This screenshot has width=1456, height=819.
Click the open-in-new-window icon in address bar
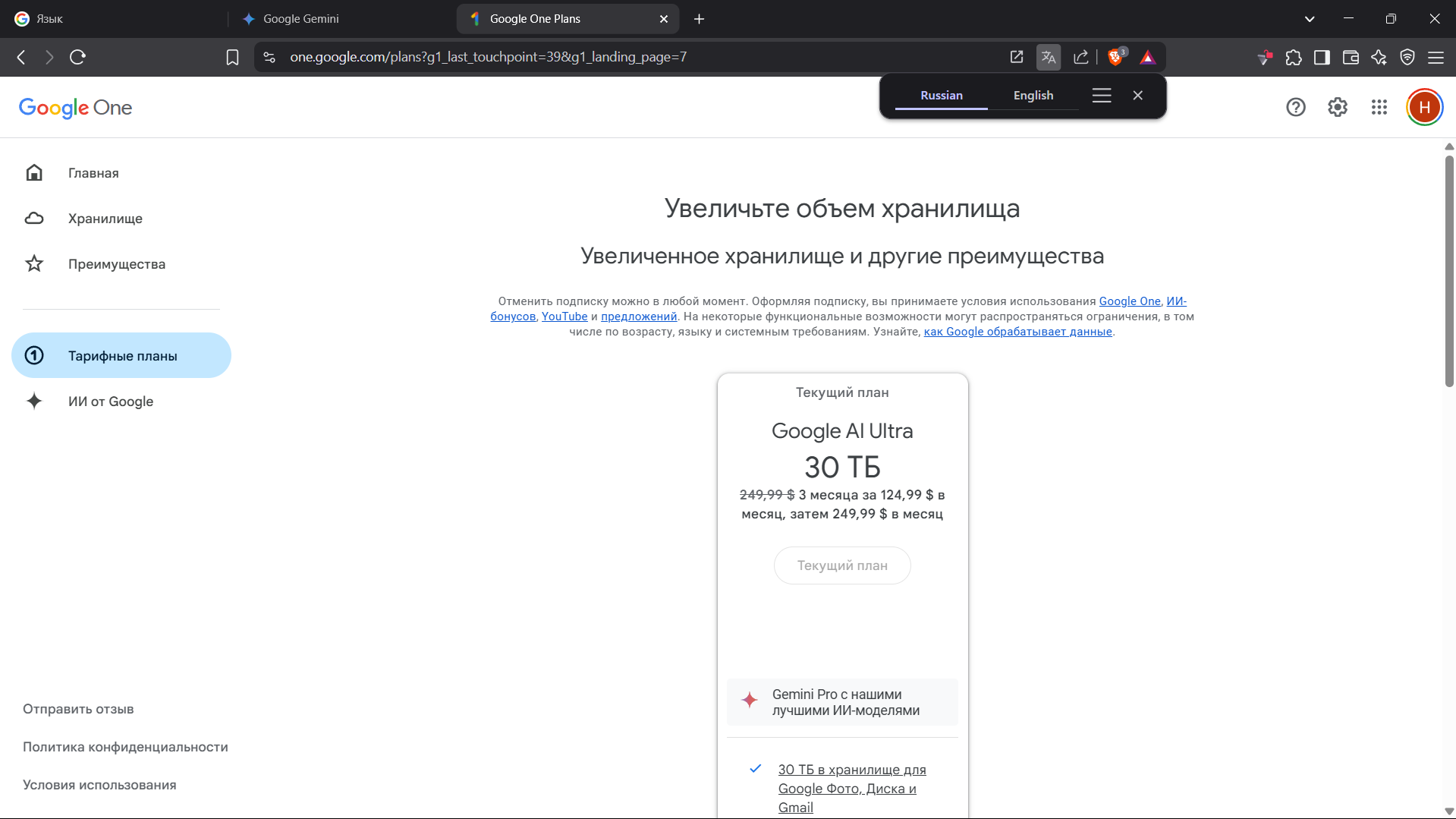1017,57
